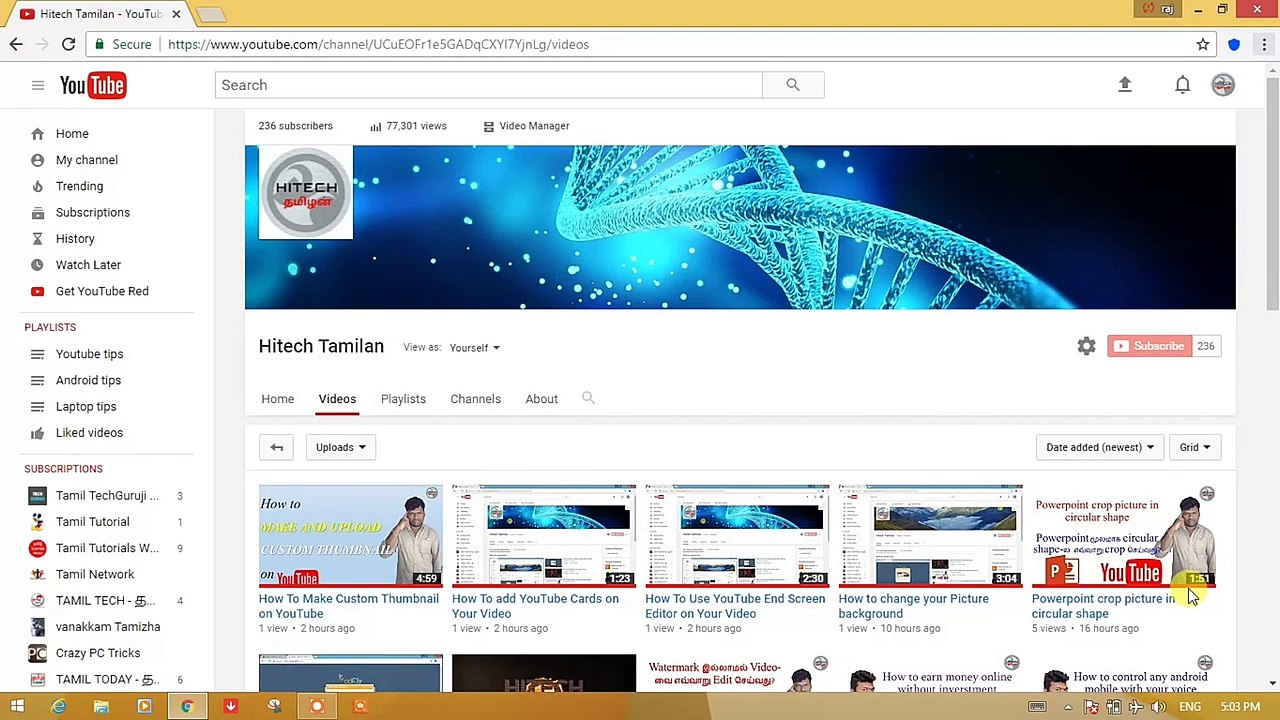The width and height of the screenshot is (1280, 720).
Task: Click the Home icon in the sidebar
Action: (x=37, y=134)
